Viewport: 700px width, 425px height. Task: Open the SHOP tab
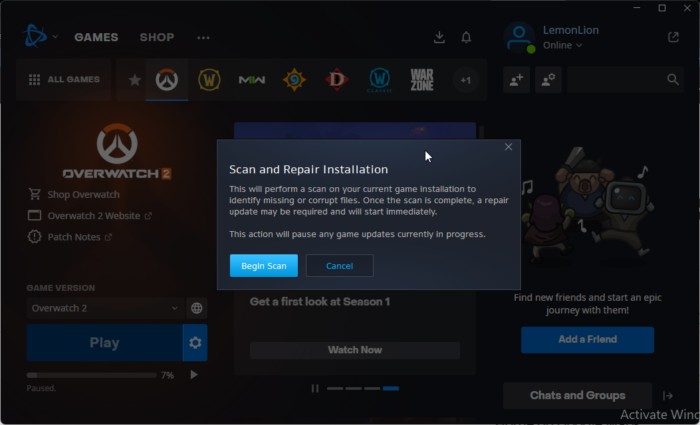[157, 37]
